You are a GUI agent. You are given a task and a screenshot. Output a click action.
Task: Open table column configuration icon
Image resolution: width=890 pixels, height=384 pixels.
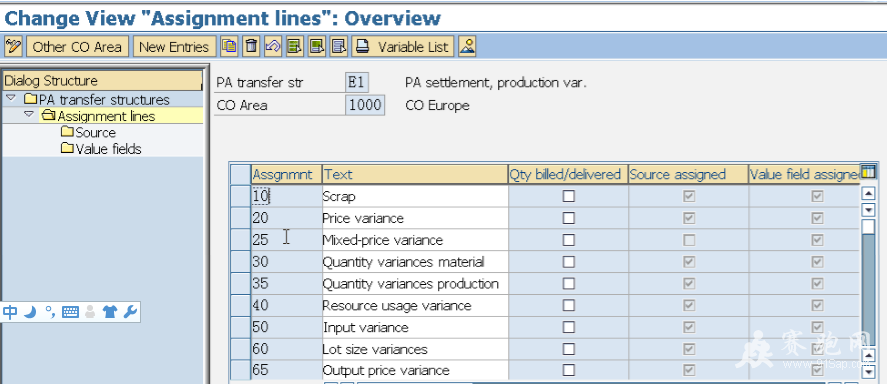click(x=868, y=172)
